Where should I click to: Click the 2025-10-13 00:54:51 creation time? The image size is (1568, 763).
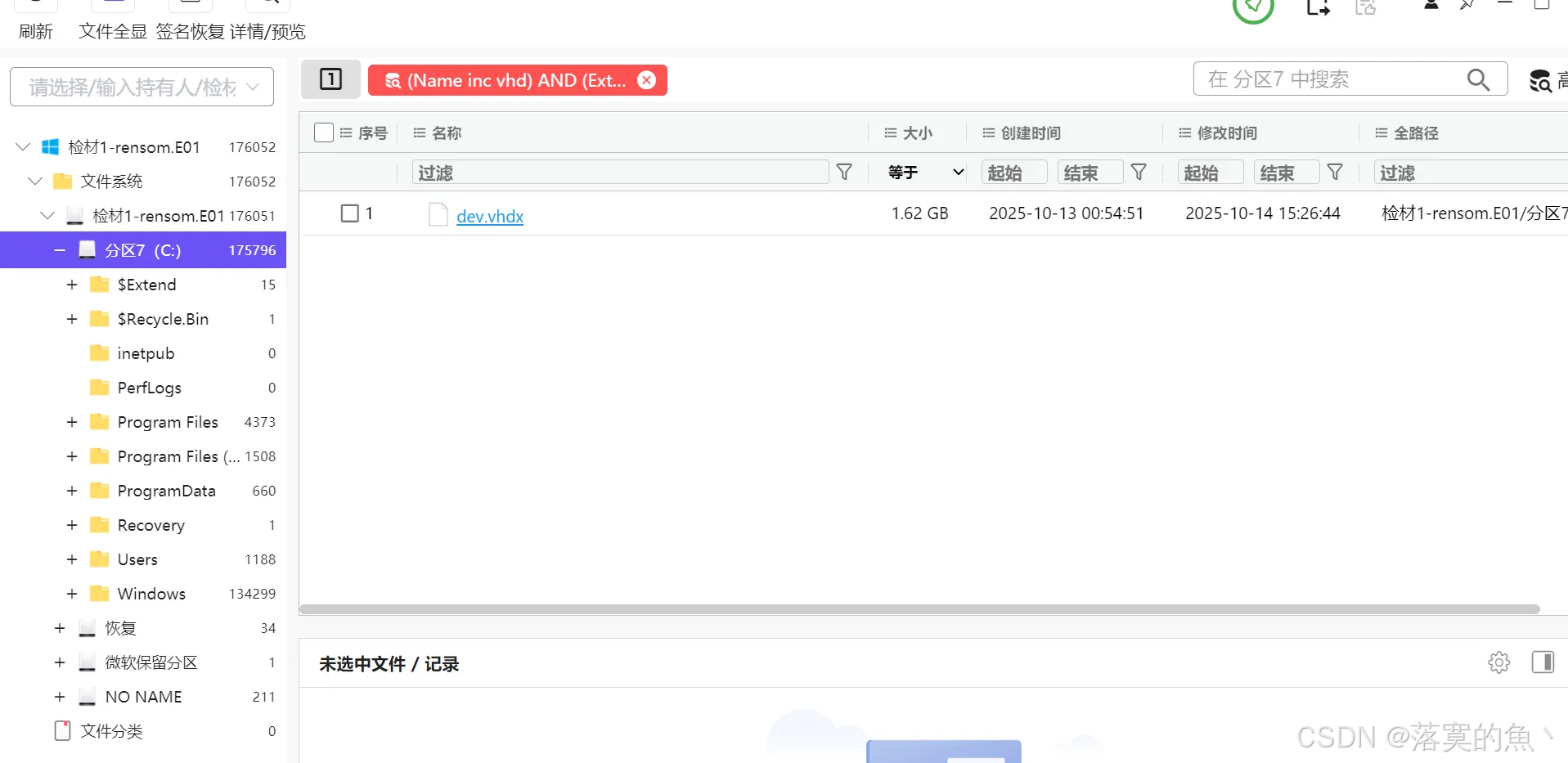[1067, 213]
